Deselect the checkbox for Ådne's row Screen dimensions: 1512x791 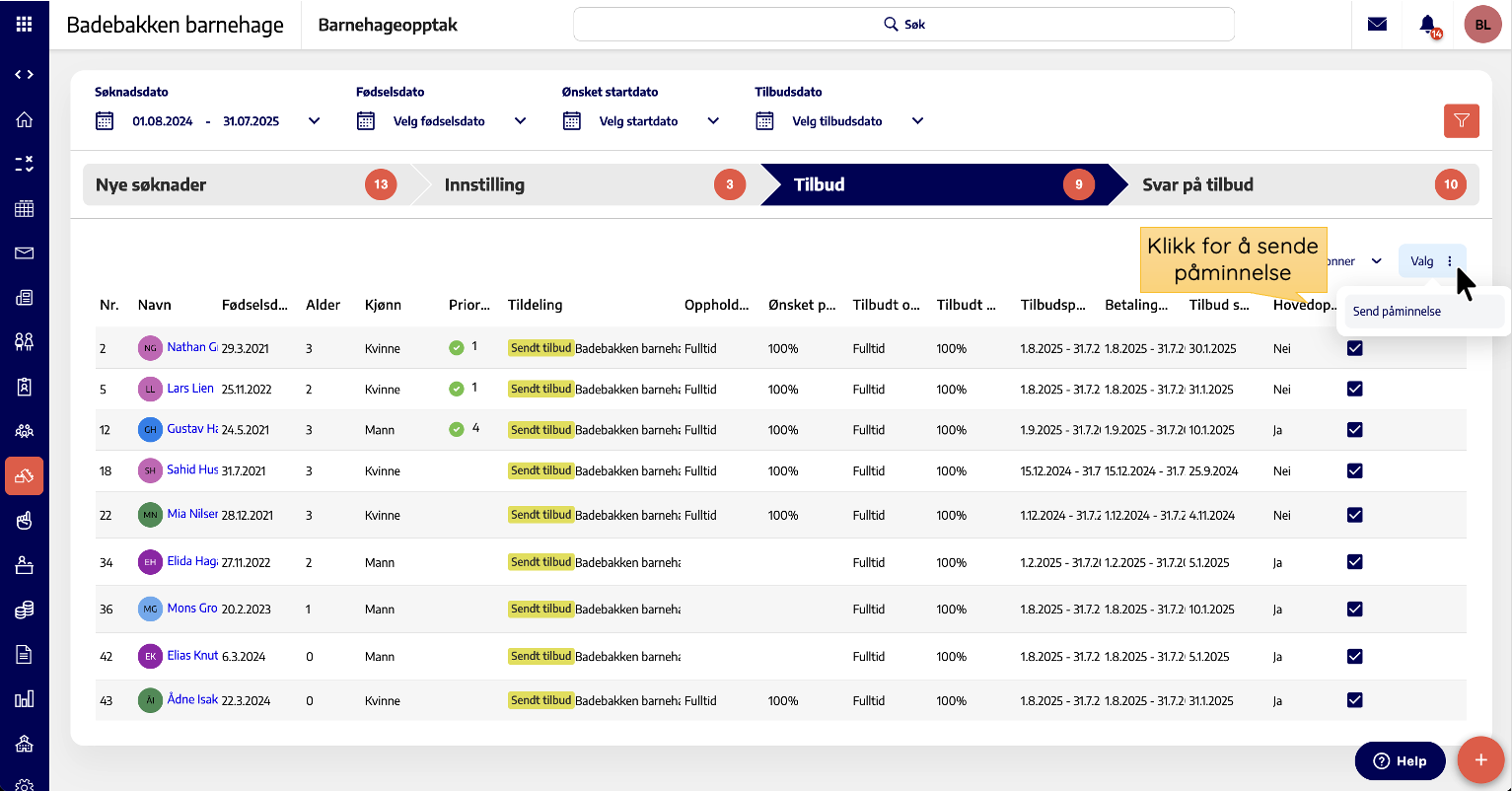point(1354,700)
